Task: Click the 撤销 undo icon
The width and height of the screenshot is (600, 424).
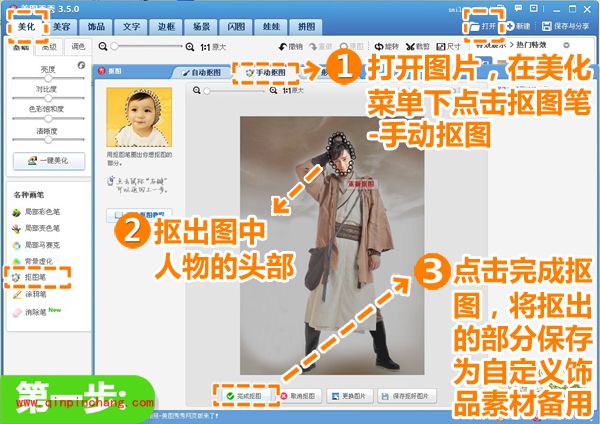Action: 290,47
